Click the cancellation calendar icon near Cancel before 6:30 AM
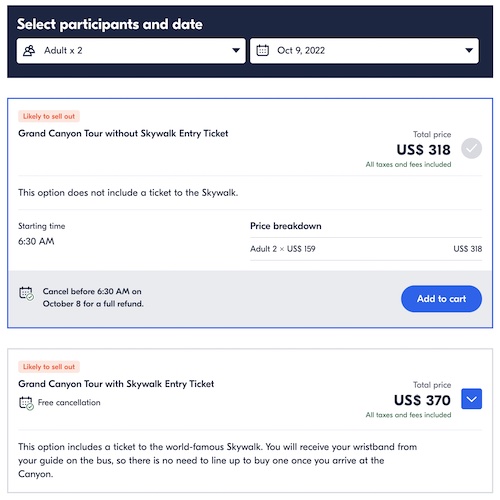 [26, 293]
